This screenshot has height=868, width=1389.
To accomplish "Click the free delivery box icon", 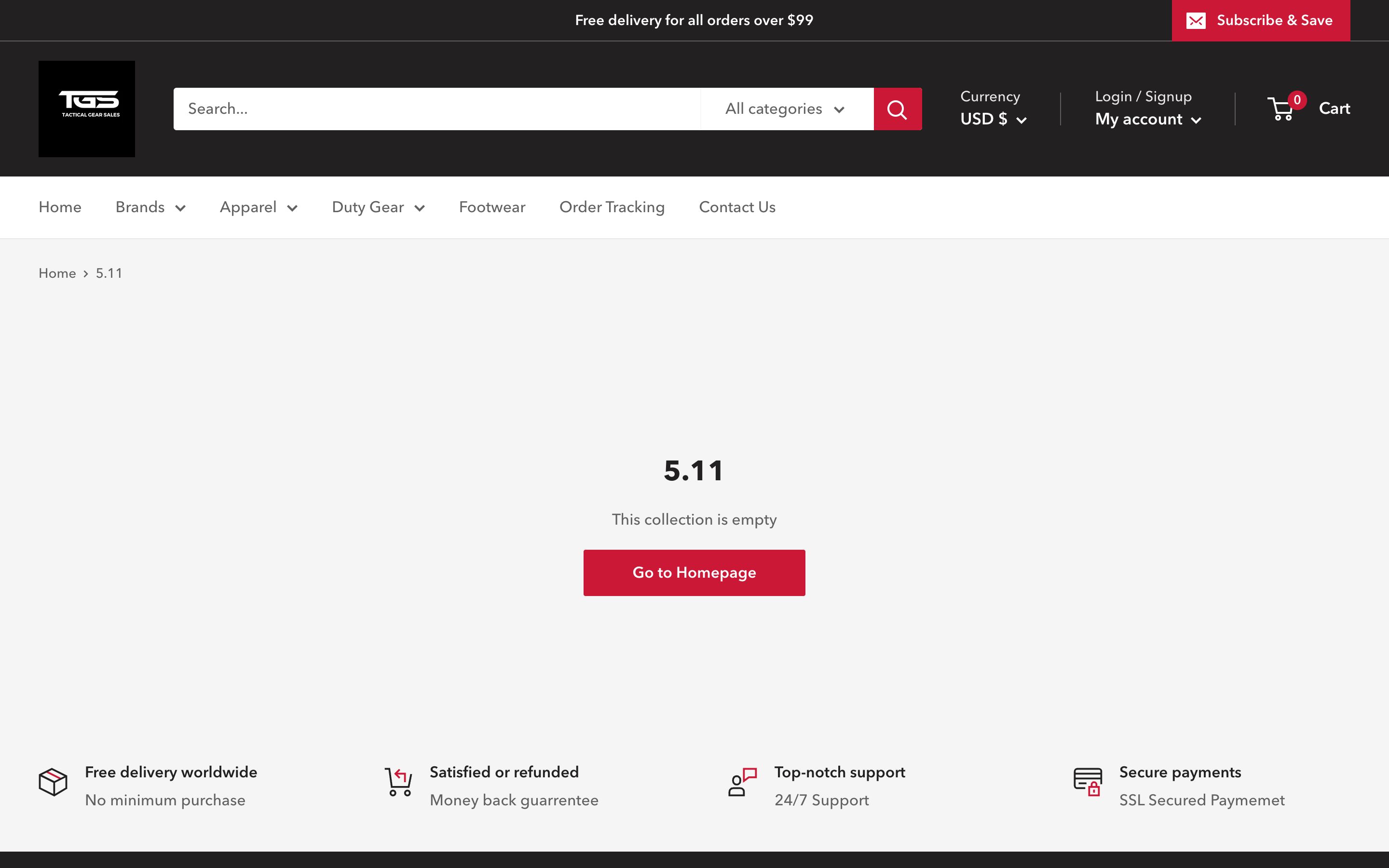I will point(53,782).
